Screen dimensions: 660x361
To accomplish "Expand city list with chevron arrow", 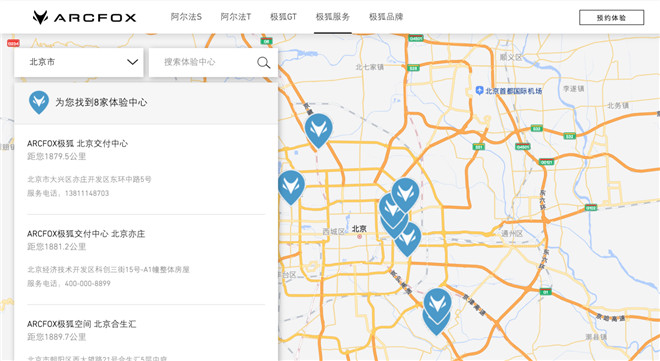I will click(x=133, y=62).
